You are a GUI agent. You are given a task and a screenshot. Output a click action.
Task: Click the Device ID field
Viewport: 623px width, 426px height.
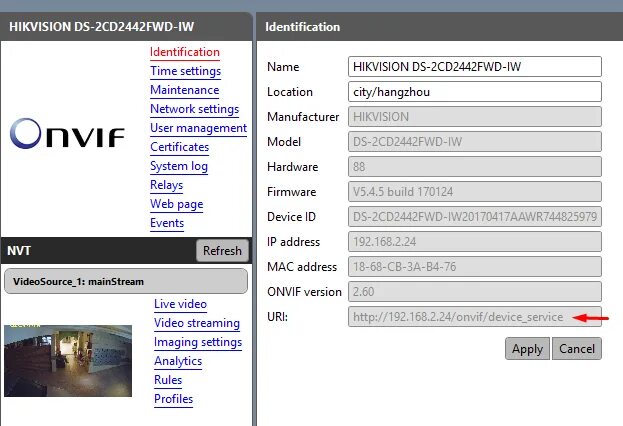(x=475, y=217)
